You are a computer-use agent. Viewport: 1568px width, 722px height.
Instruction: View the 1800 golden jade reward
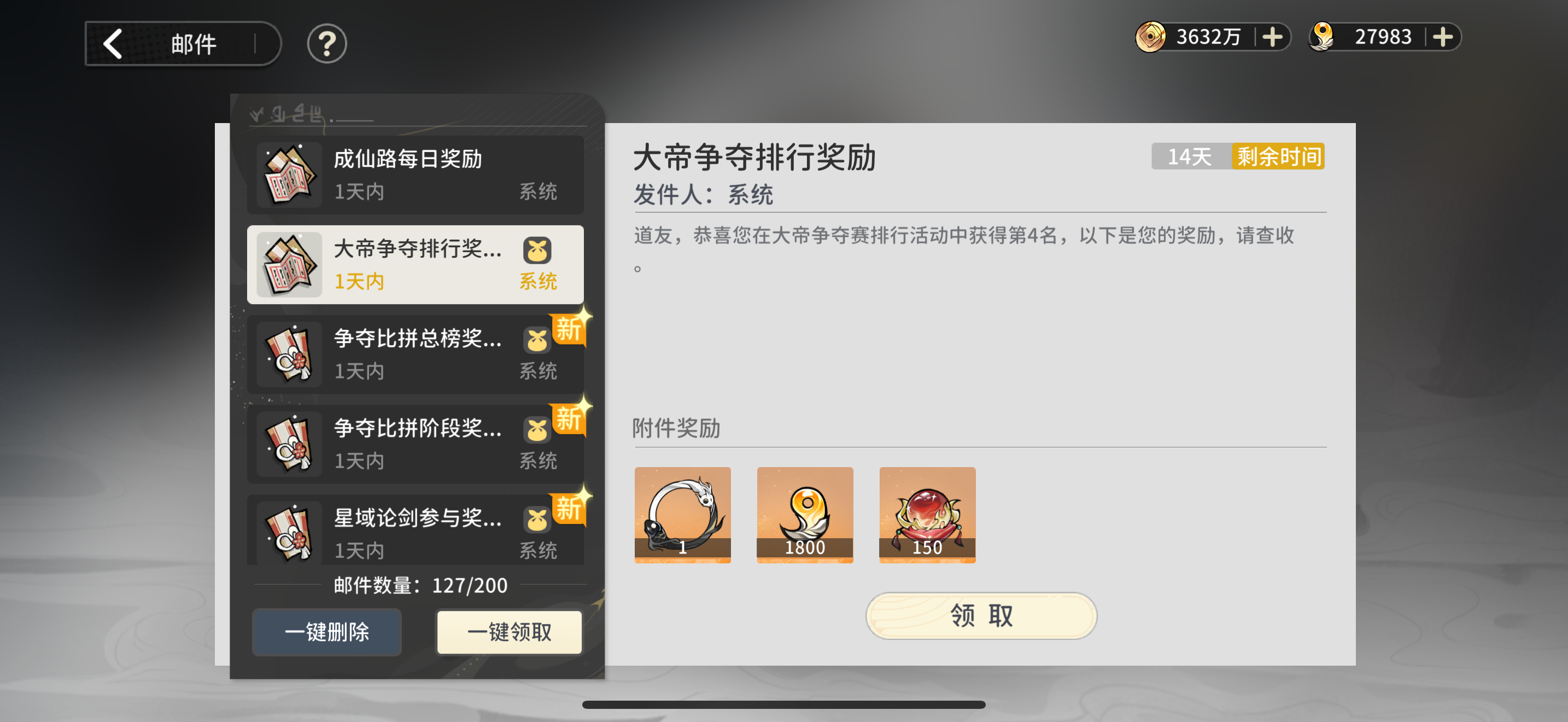point(805,515)
